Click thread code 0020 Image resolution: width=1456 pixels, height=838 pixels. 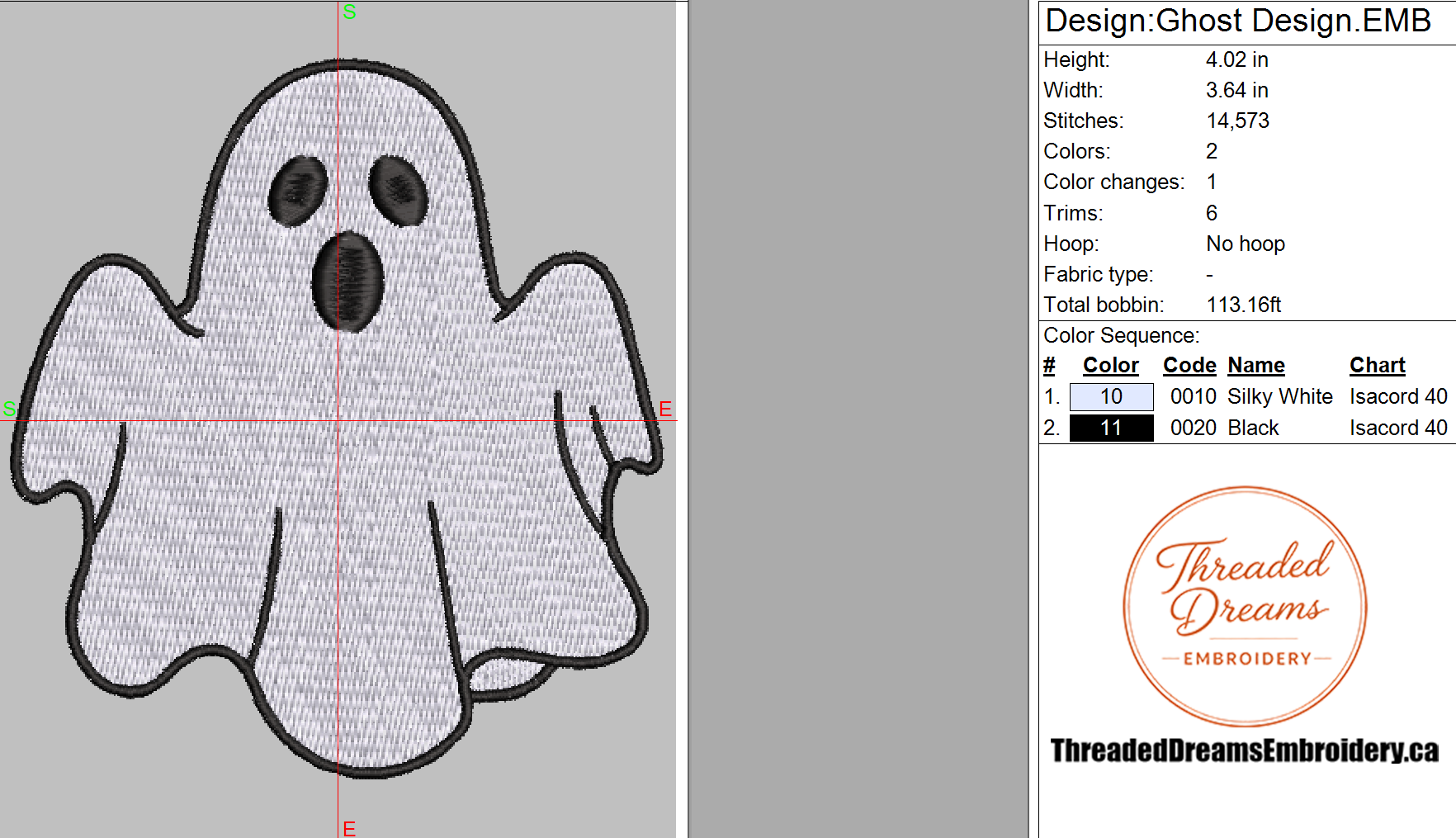(x=1194, y=428)
